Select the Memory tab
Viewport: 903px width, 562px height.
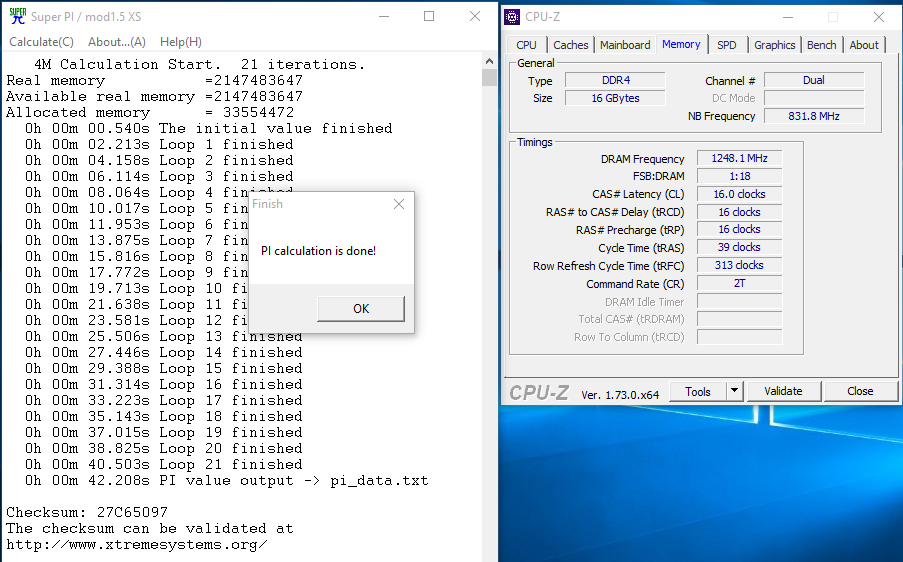[x=681, y=44]
